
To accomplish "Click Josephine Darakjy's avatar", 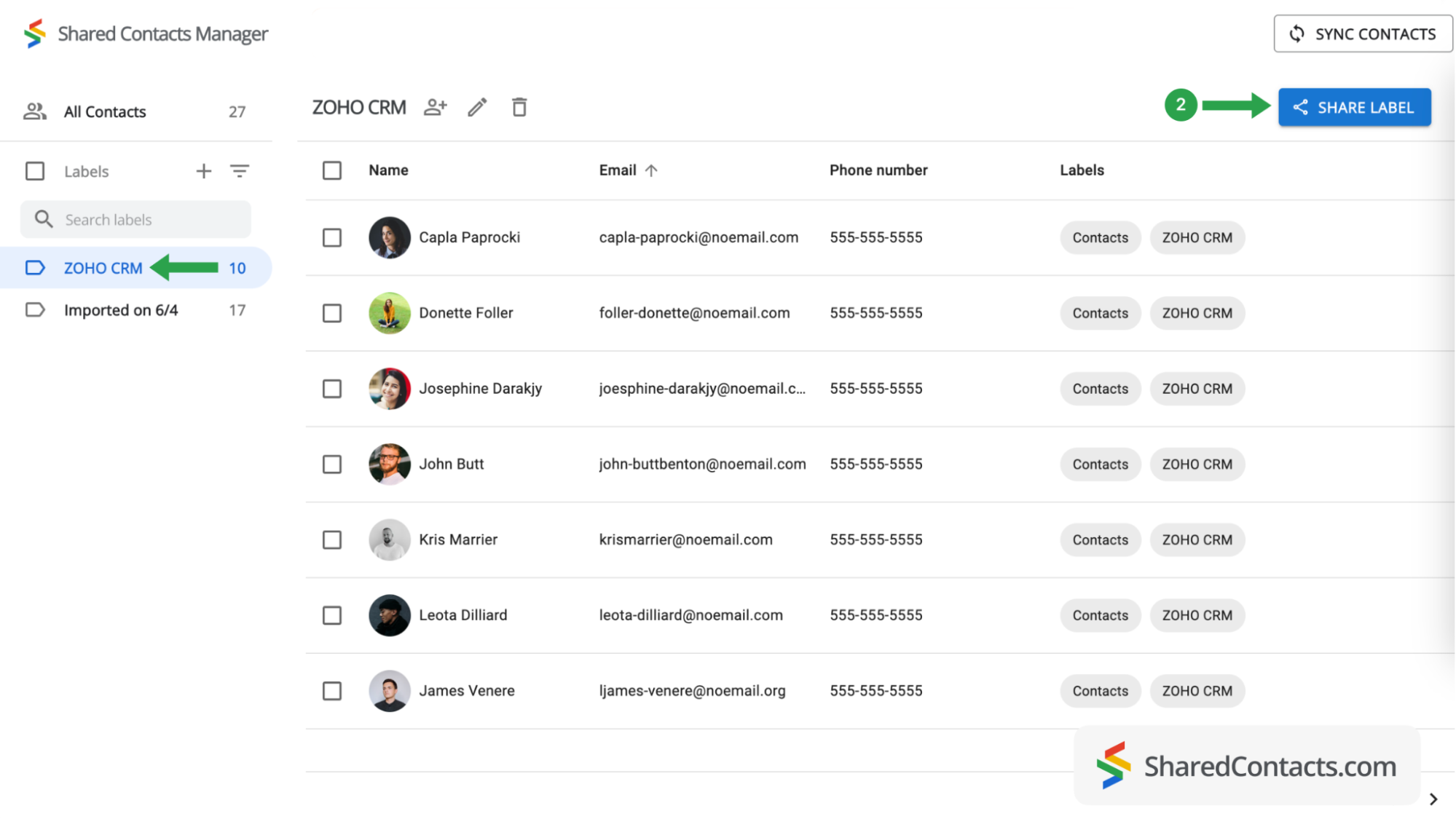I will [x=390, y=389].
